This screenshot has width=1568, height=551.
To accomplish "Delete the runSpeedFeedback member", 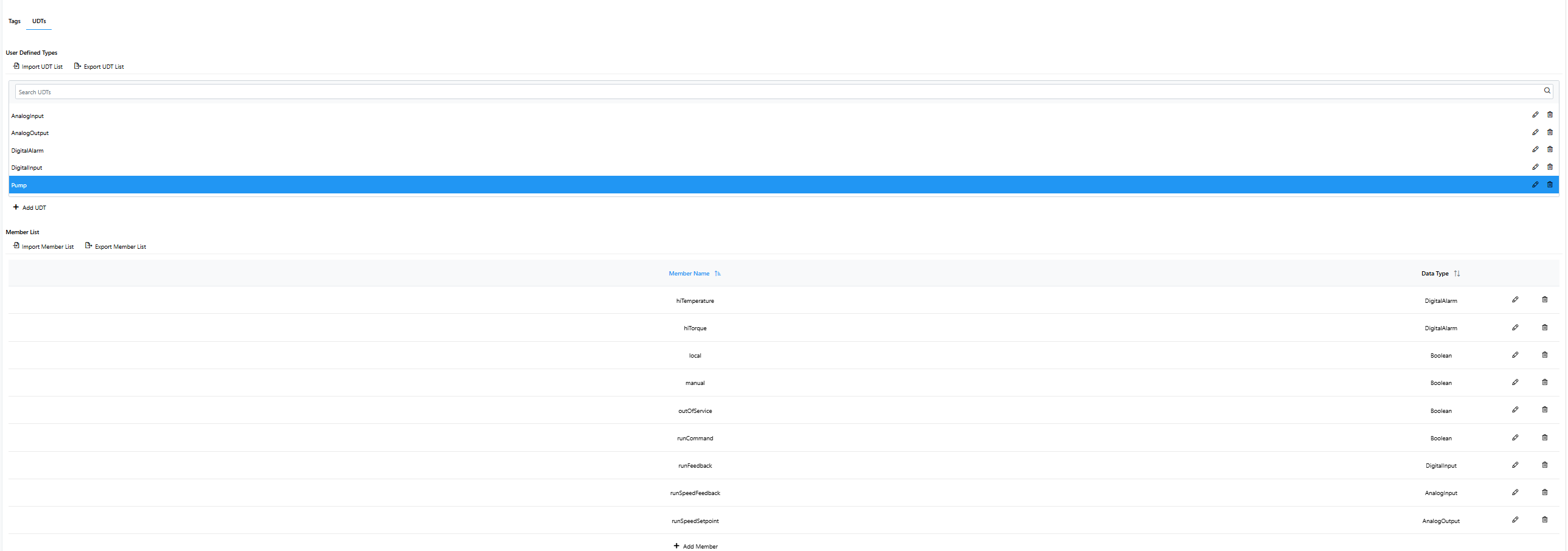I will [x=1544, y=493].
